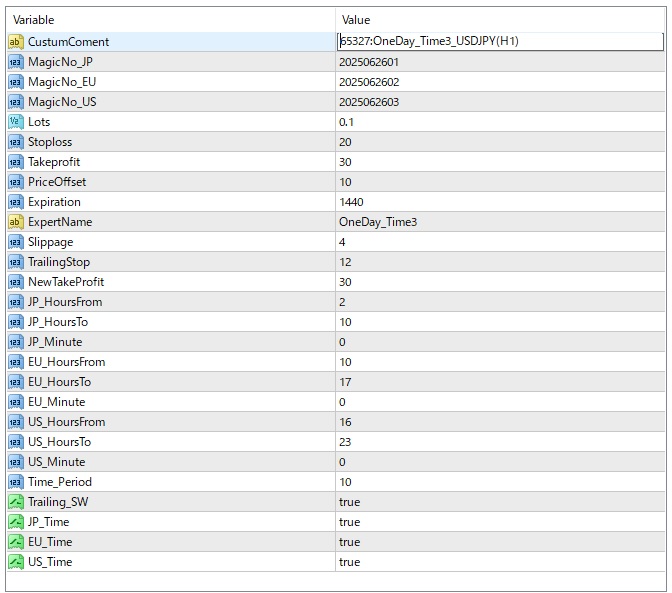Click the integer icon next to MagicNo_JP
Image resolution: width=672 pixels, height=593 pixels.
pos(15,62)
